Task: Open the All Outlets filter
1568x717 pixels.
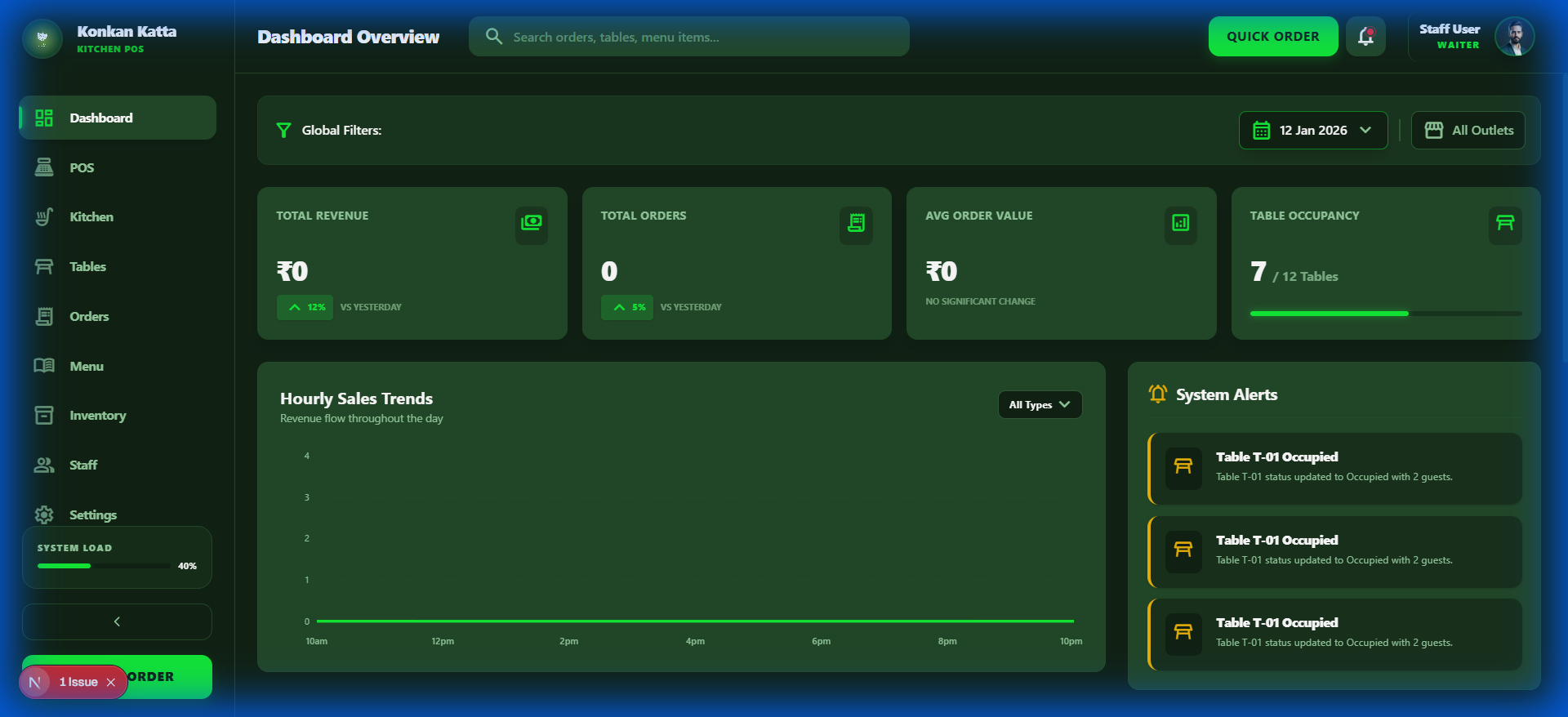Action: (x=1468, y=131)
